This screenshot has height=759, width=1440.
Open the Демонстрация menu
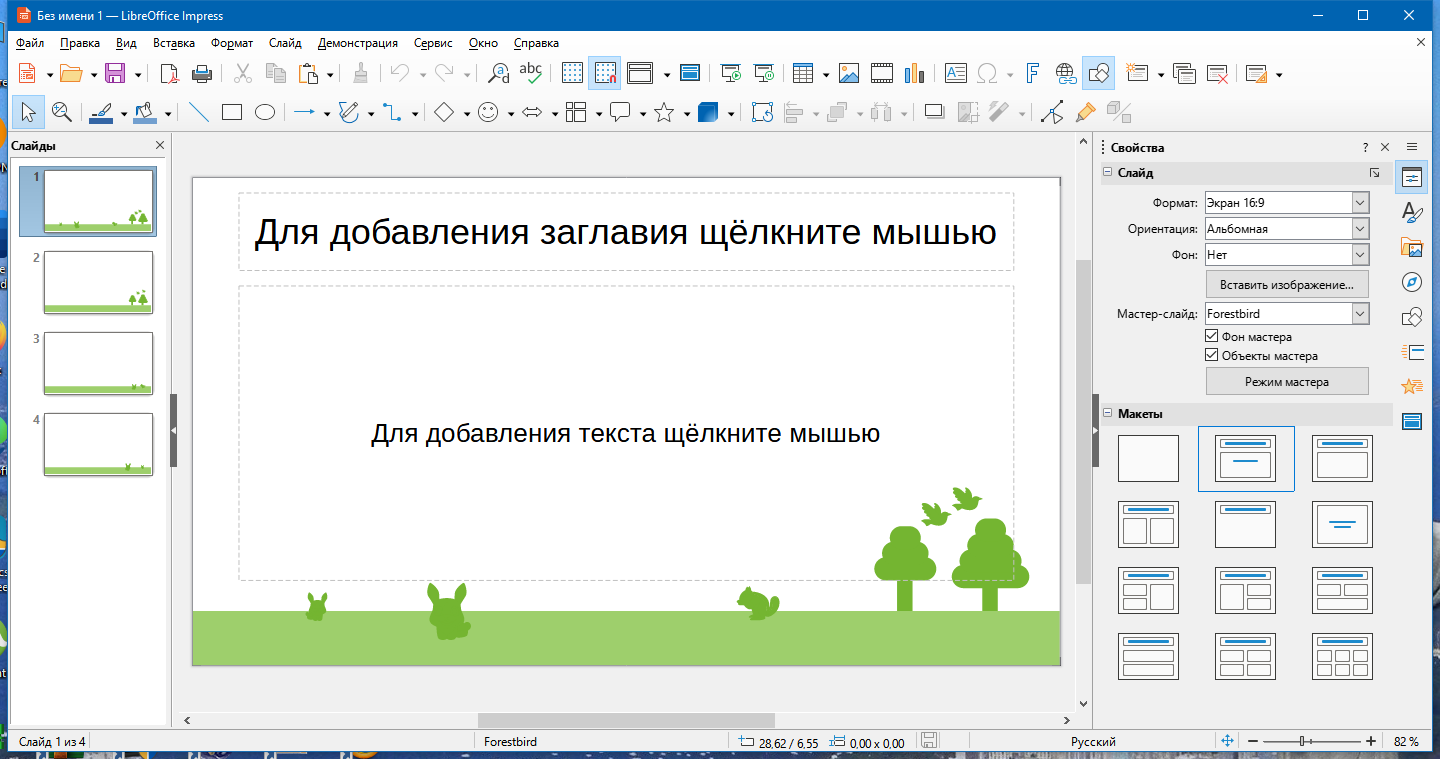(358, 43)
